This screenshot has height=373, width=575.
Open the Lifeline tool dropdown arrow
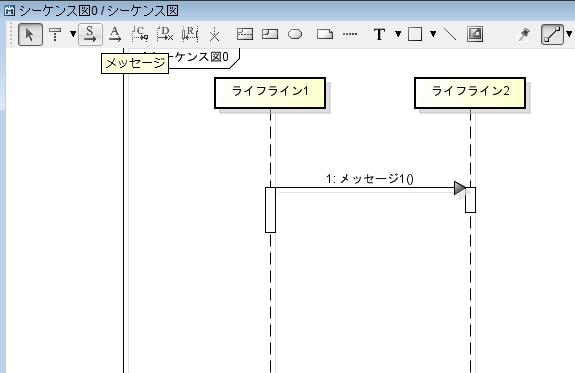click(73, 34)
